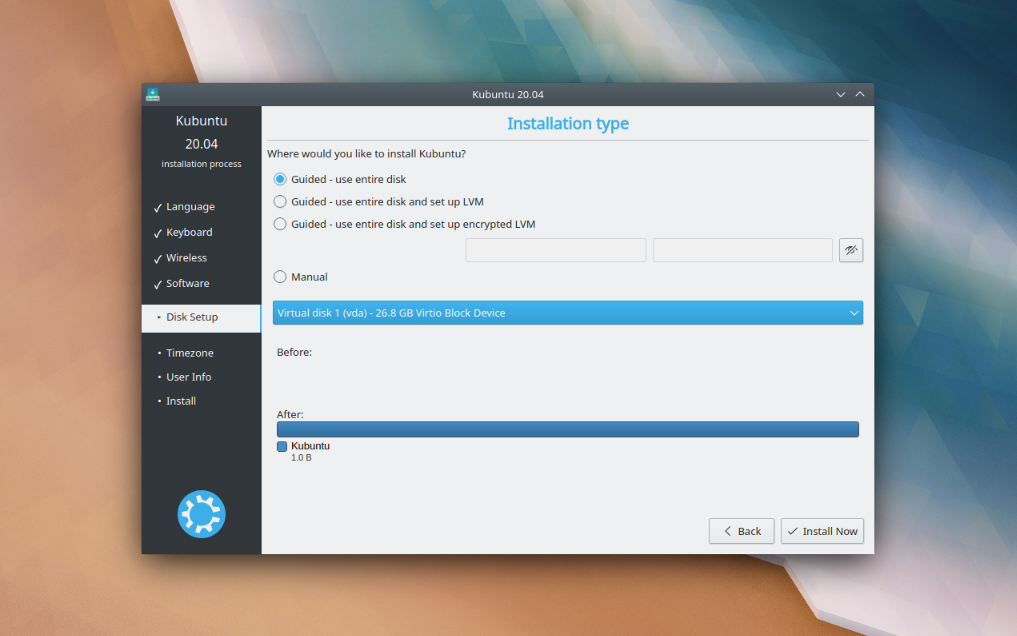Open the Wireless step in sidebar
The height and width of the screenshot is (636, 1017).
[186, 258]
